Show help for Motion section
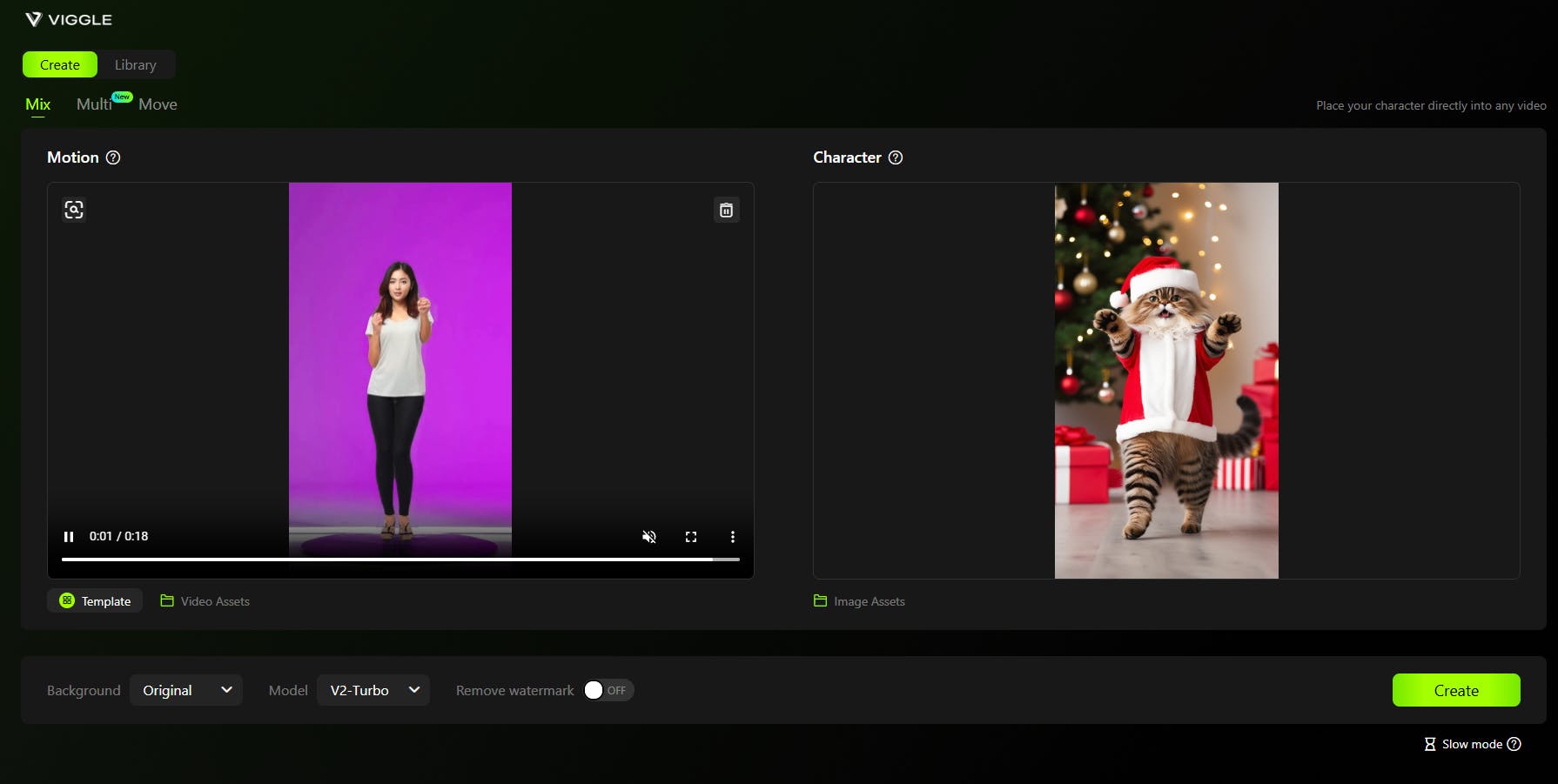Screen dimensions: 1558x784 tap(113, 157)
